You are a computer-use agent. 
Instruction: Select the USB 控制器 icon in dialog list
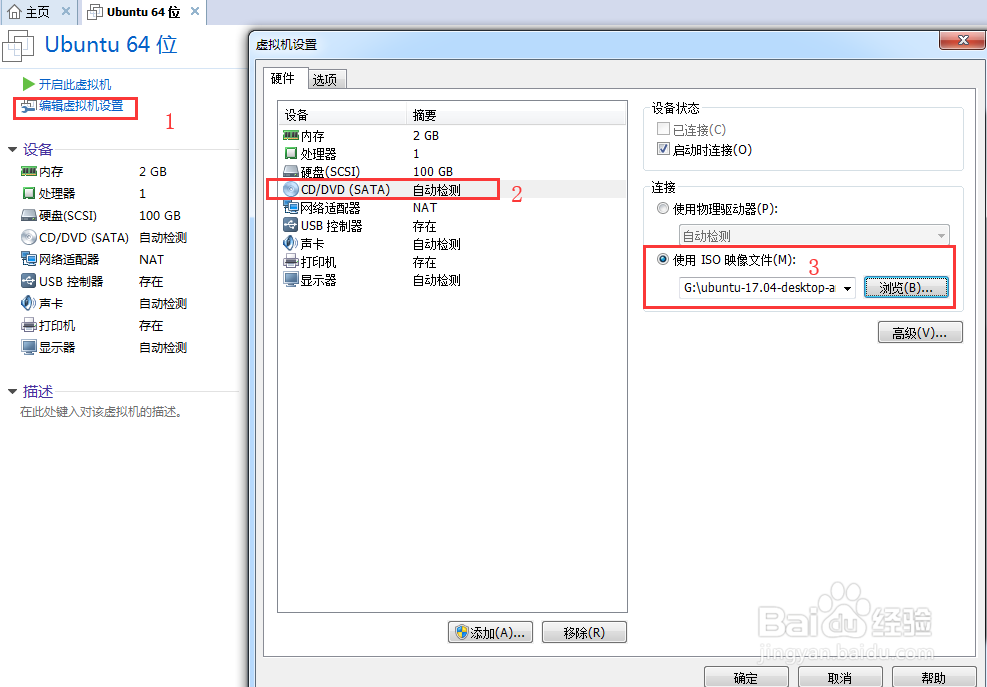(x=291, y=225)
